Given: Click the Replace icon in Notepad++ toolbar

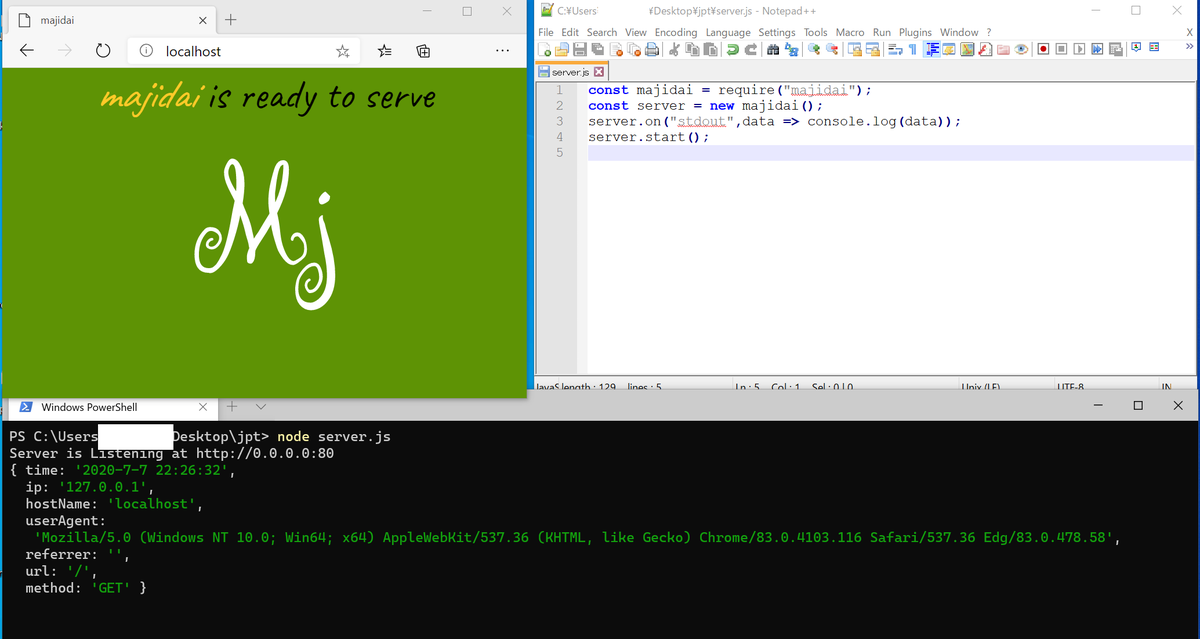Looking at the screenshot, I should [791, 48].
